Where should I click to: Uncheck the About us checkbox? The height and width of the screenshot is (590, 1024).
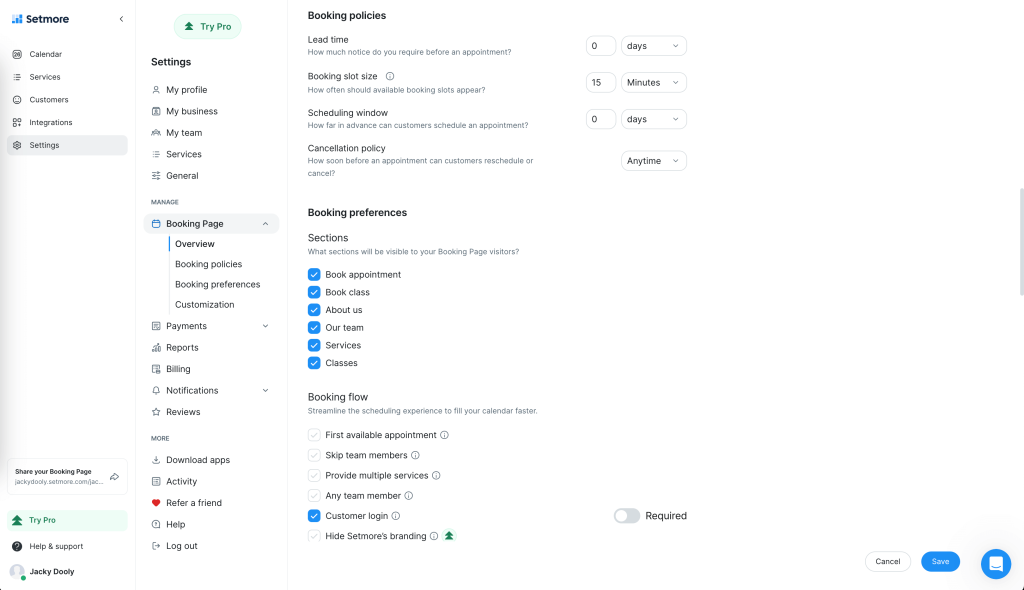(x=314, y=310)
